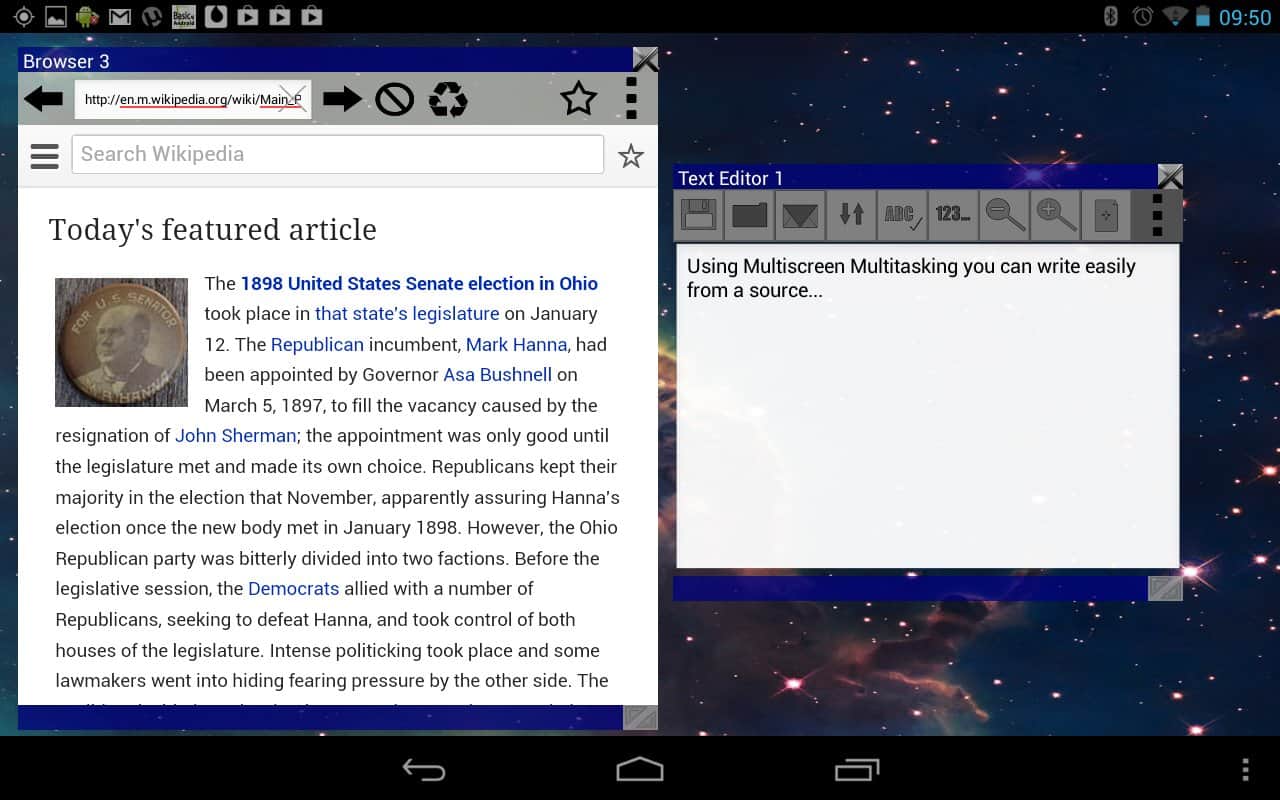The height and width of the screenshot is (800, 1280).
Task: Click the browser forward arrow
Action: coord(342,99)
